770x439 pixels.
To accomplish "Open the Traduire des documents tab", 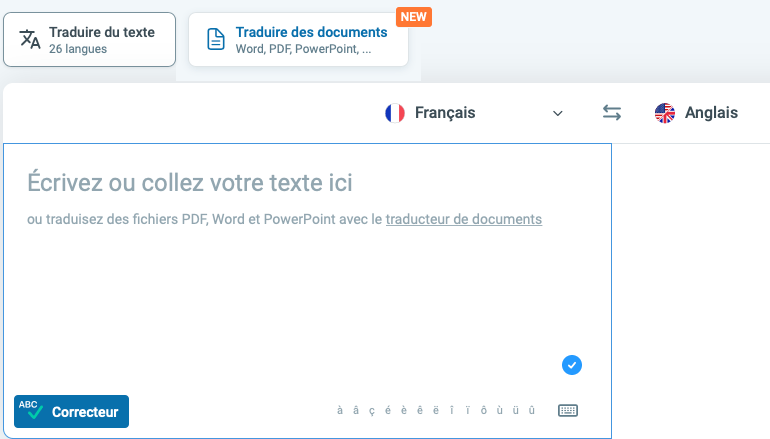I will 298,39.
